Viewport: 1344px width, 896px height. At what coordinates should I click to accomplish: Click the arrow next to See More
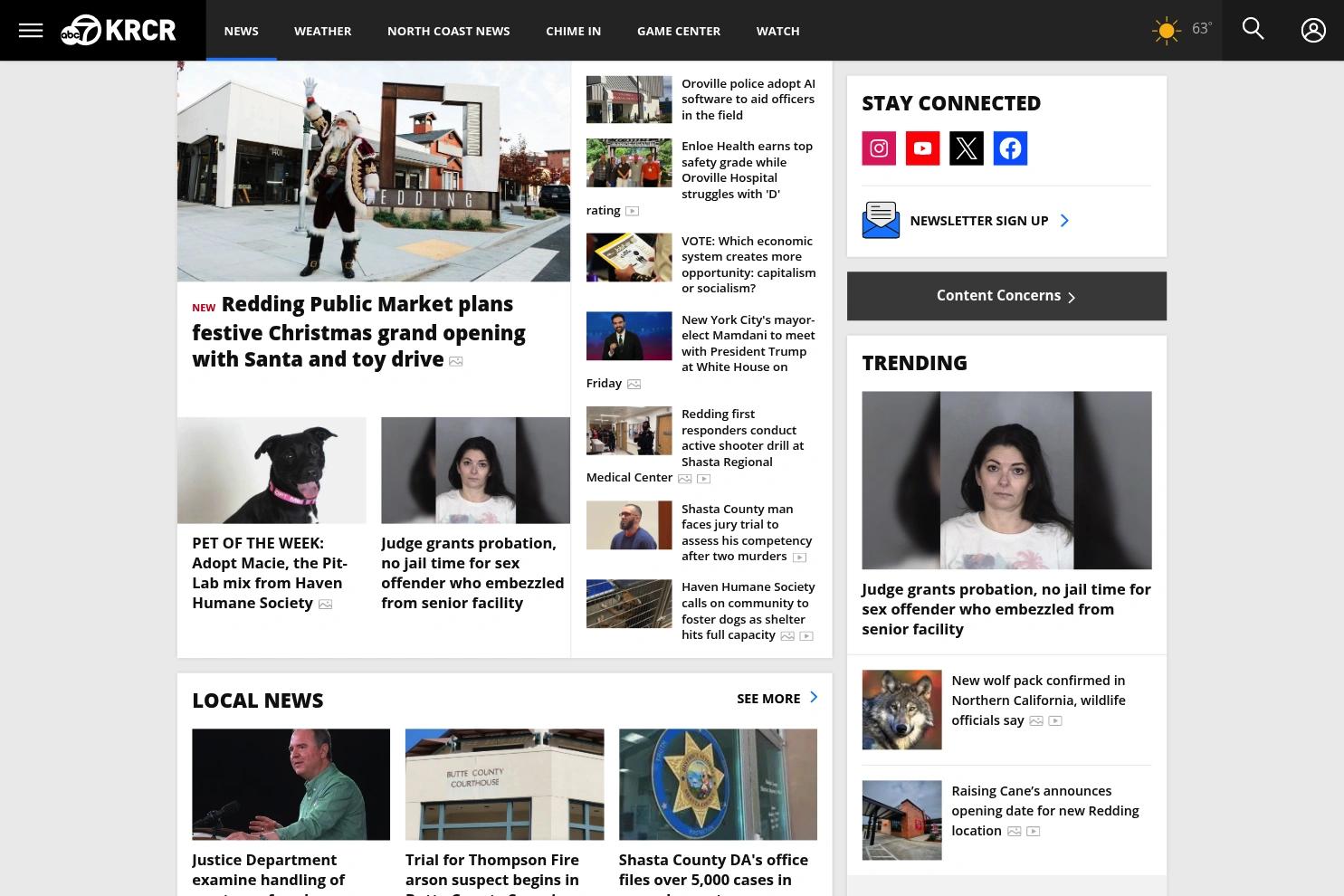[813, 697]
